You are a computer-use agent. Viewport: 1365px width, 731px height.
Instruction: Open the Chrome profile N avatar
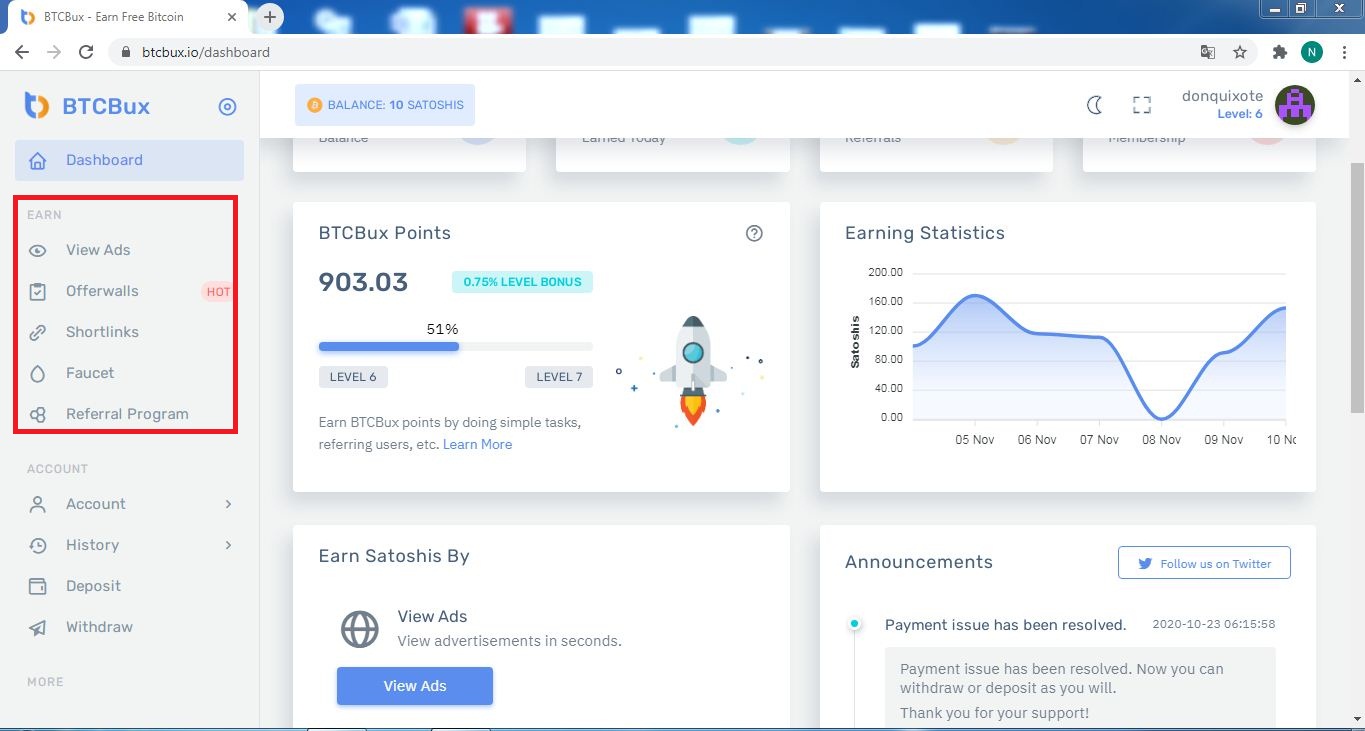tap(1311, 52)
